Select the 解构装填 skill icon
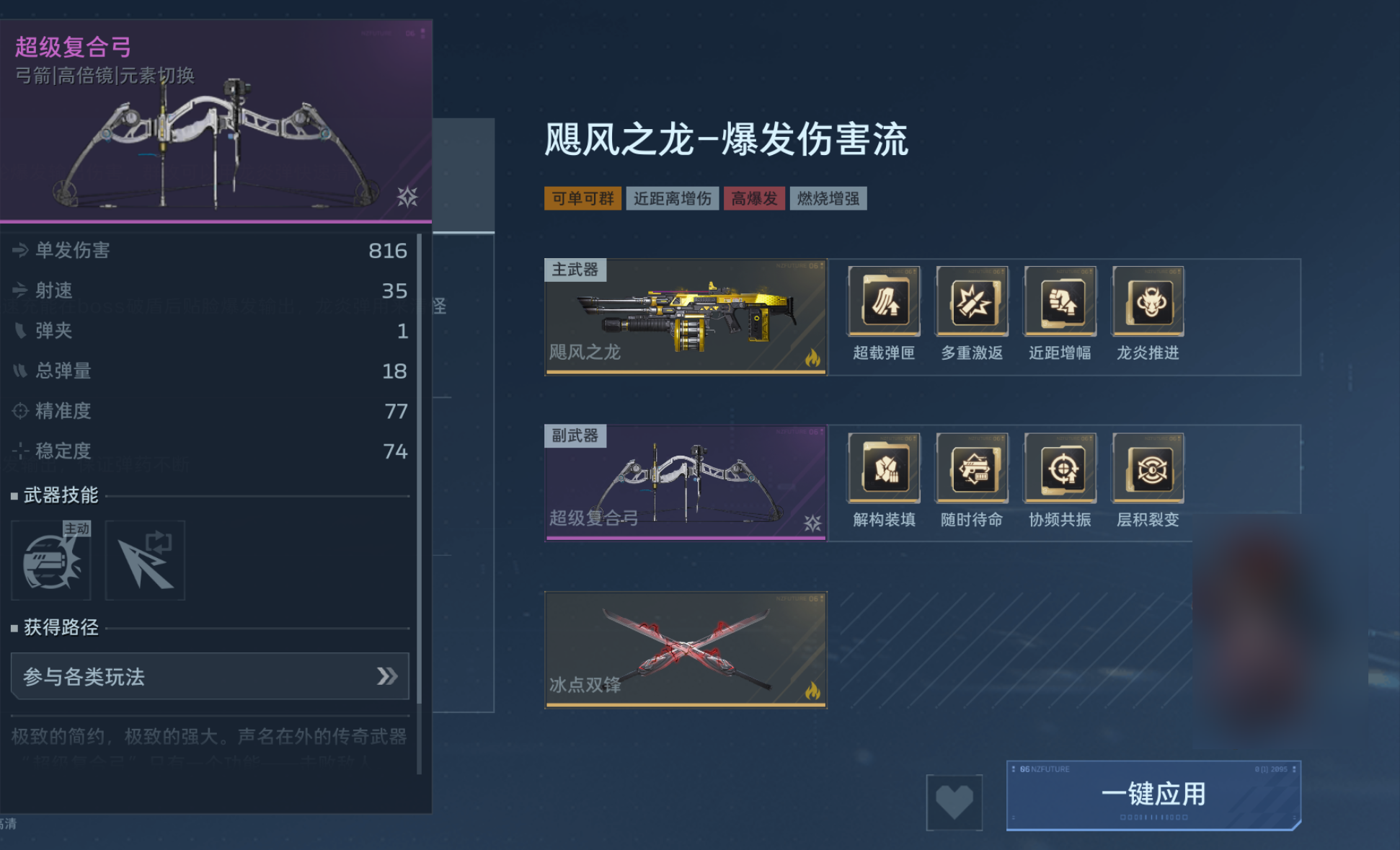This screenshot has width=1400, height=850. click(x=884, y=467)
